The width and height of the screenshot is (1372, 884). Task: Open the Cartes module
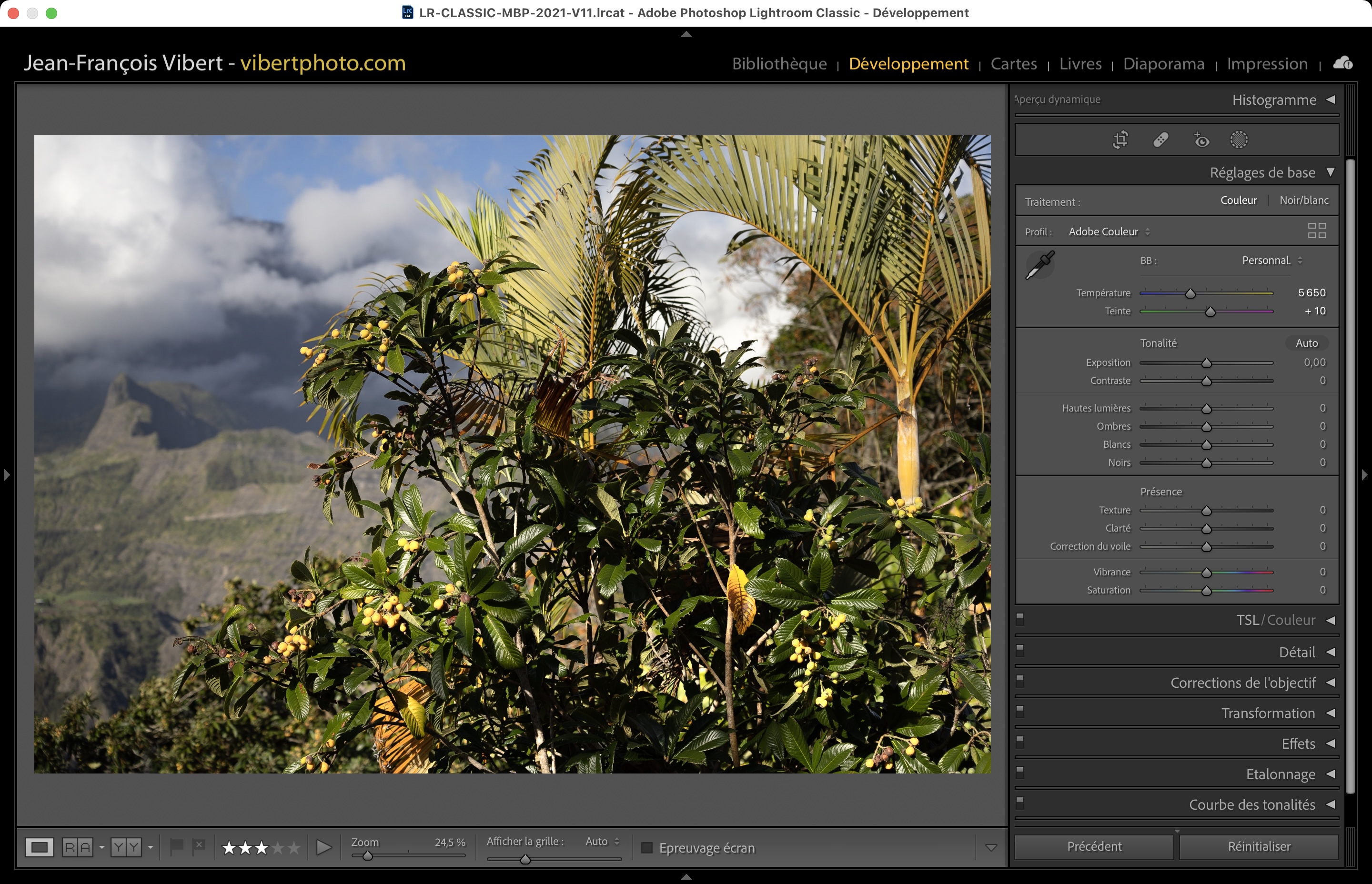click(x=1013, y=63)
